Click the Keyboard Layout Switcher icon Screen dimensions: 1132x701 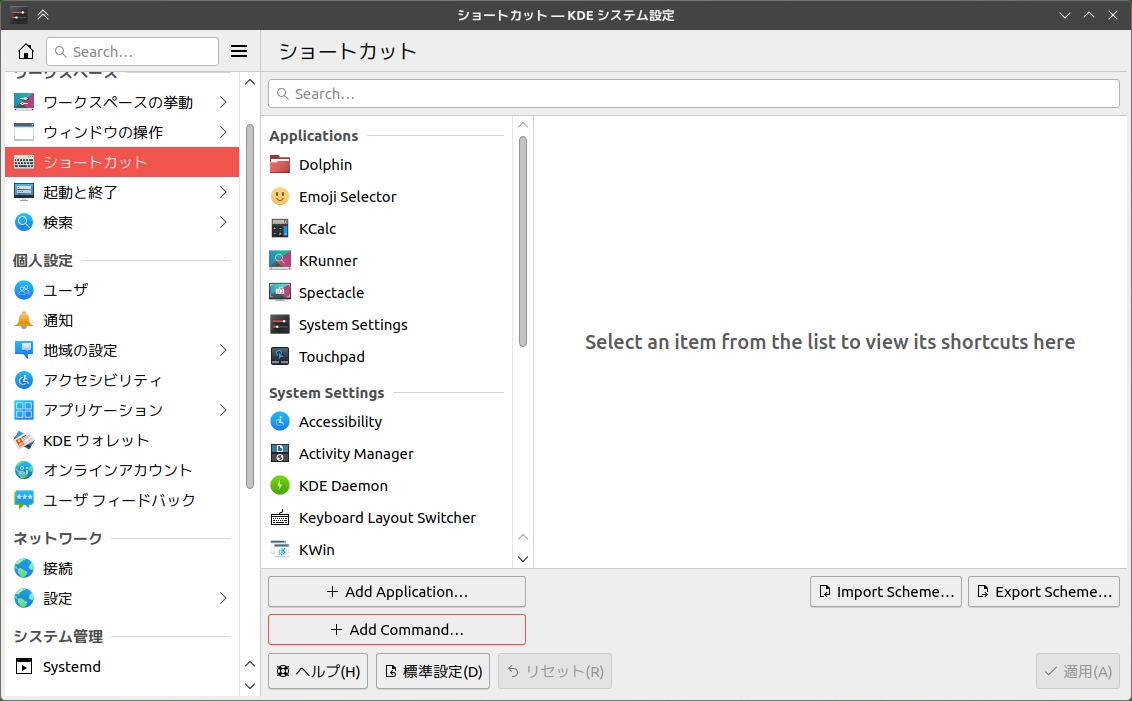(x=280, y=518)
